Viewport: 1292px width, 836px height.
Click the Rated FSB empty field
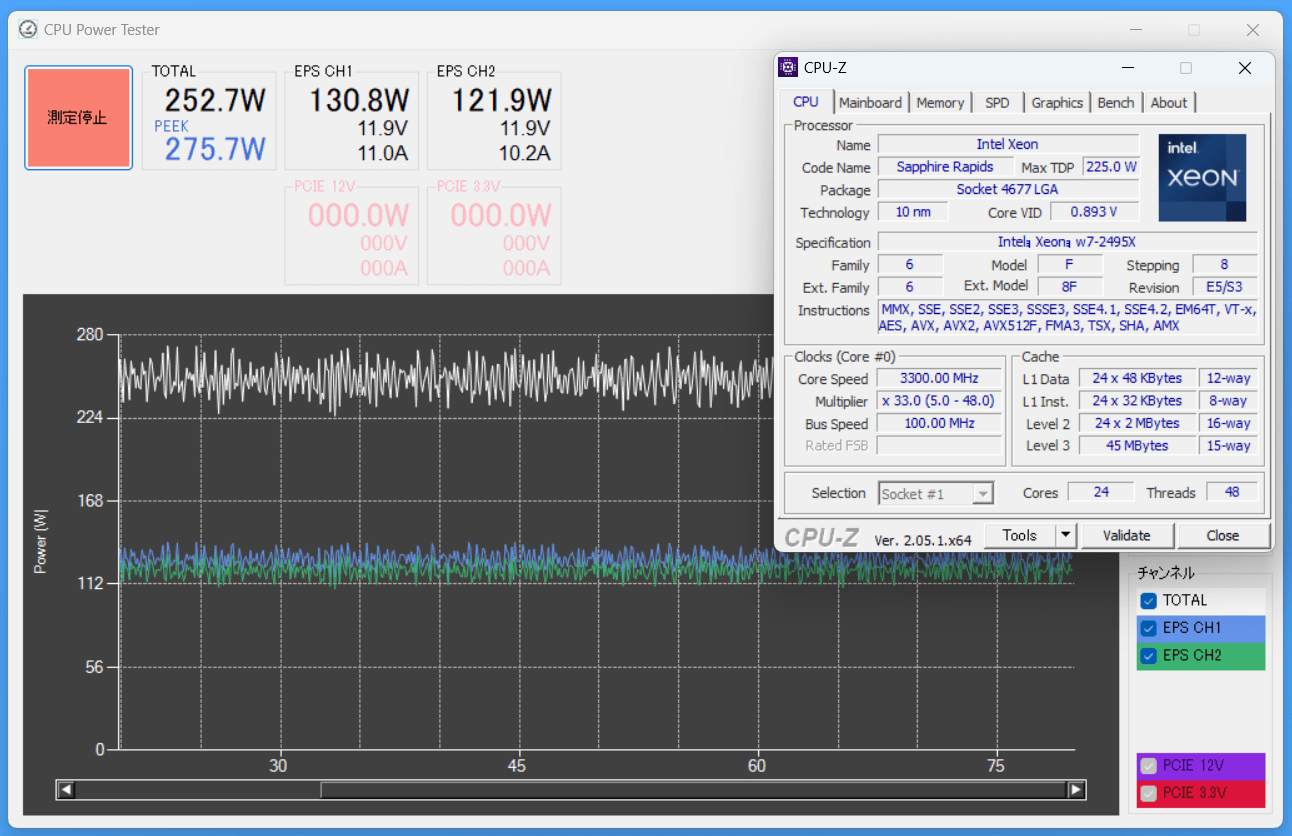point(940,446)
